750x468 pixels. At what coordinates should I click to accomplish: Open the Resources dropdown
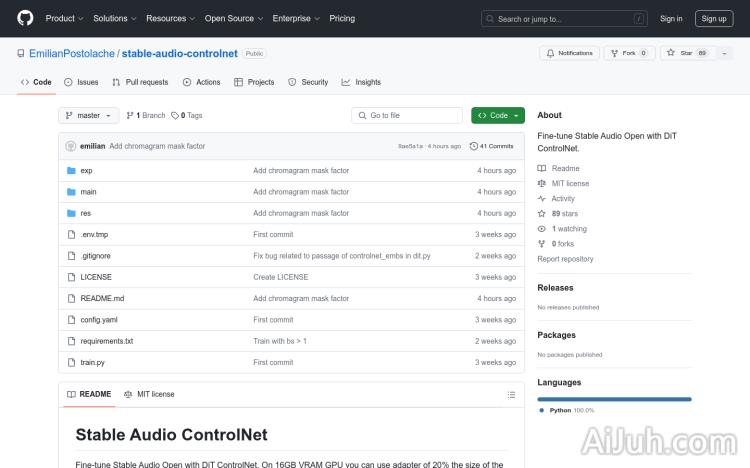[x=170, y=18]
